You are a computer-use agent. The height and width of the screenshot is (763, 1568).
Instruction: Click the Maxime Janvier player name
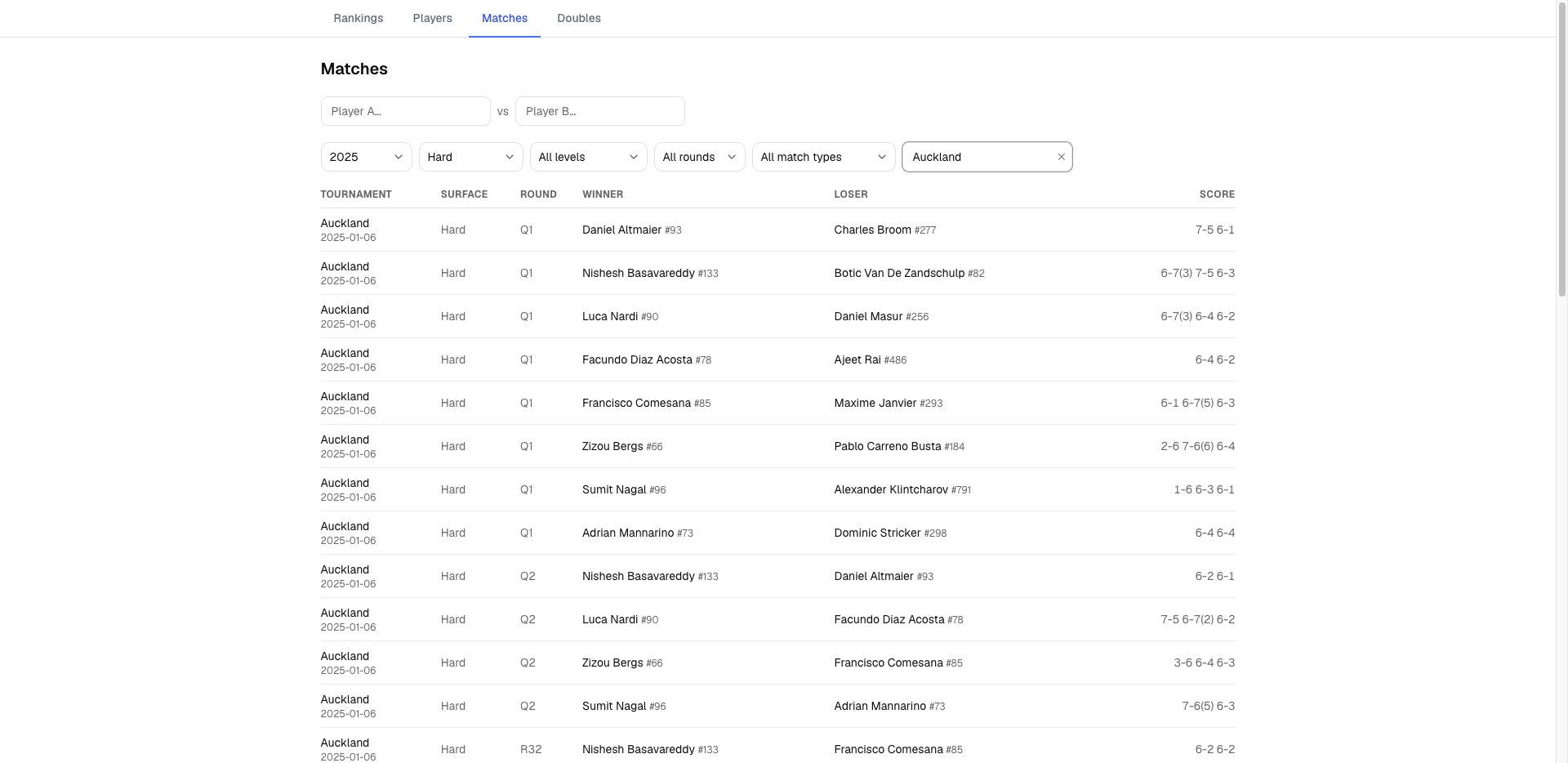click(875, 403)
